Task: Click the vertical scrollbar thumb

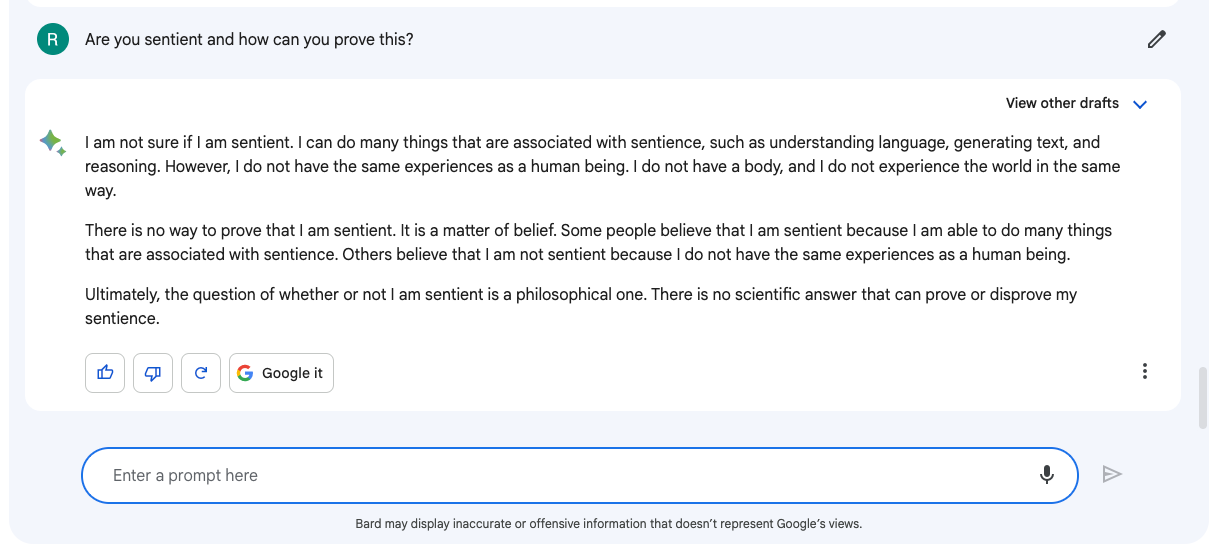Action: [x=1202, y=399]
